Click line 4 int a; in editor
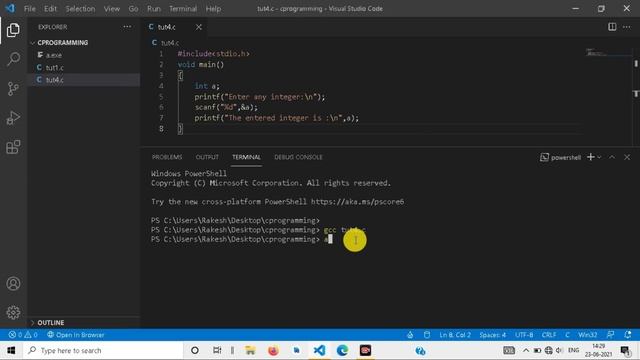This screenshot has height=360, width=640. (x=207, y=86)
